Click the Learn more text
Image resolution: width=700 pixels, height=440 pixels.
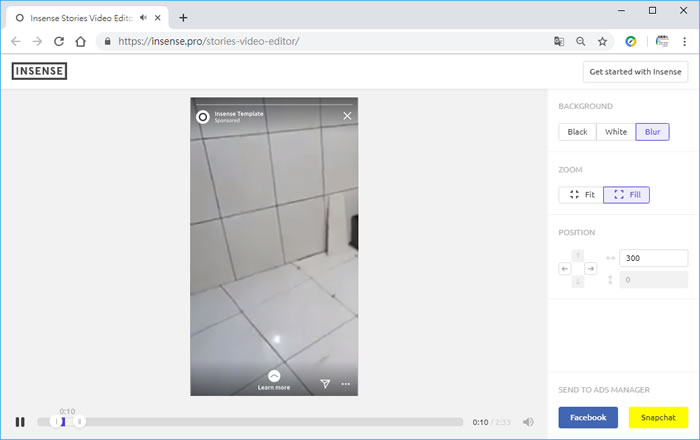[274, 387]
